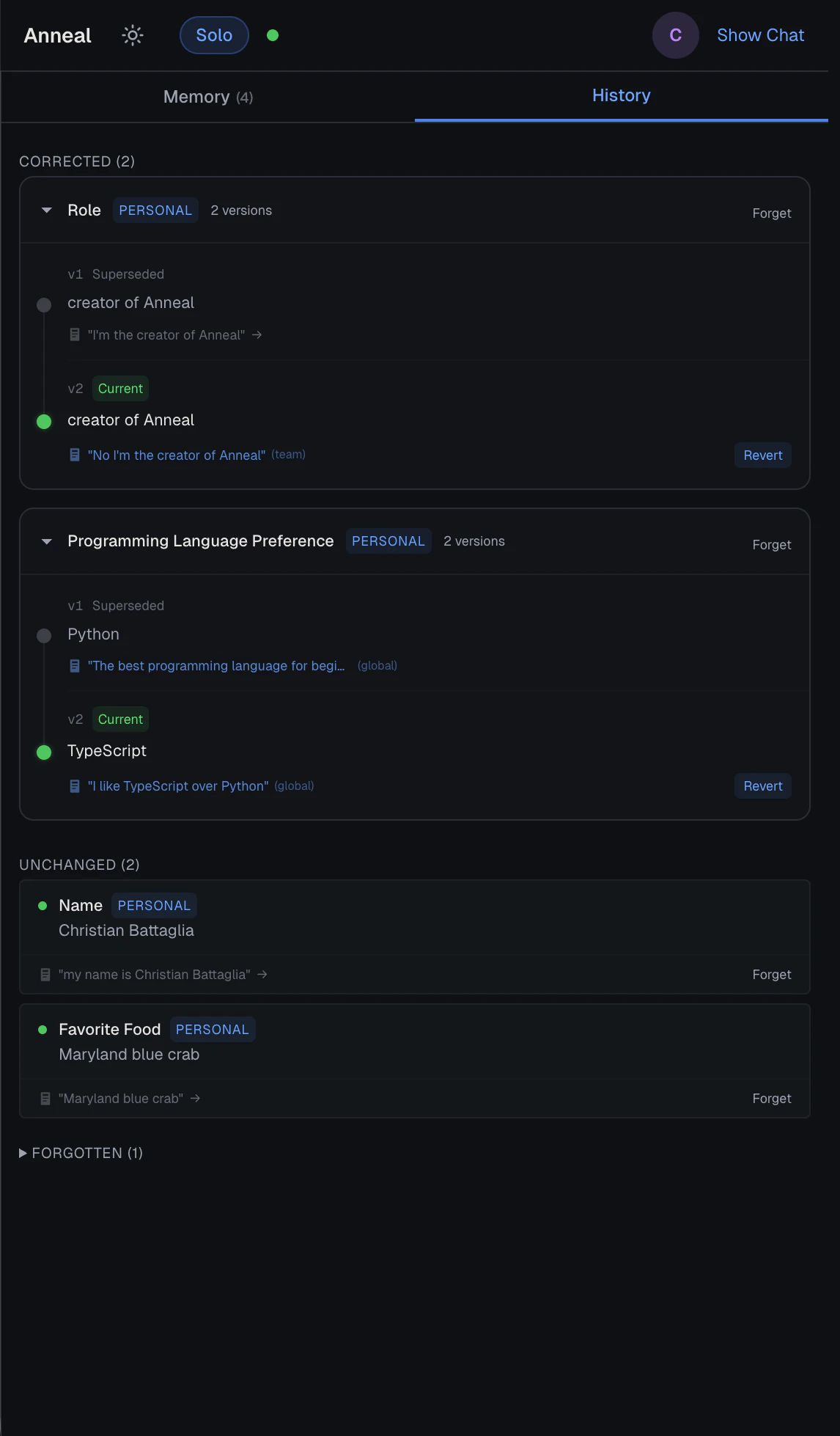The width and height of the screenshot is (840, 1436).
Task: Switch to the Memory tab
Action: click(208, 97)
